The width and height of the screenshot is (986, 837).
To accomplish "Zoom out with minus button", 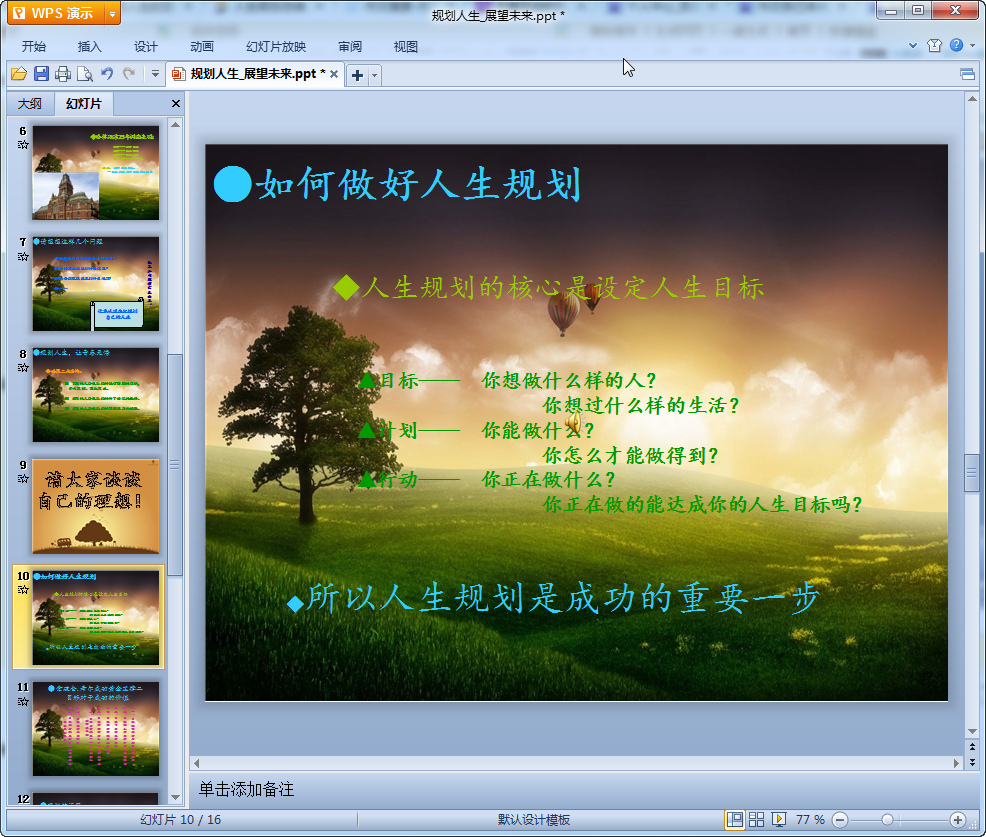I will click(x=840, y=820).
